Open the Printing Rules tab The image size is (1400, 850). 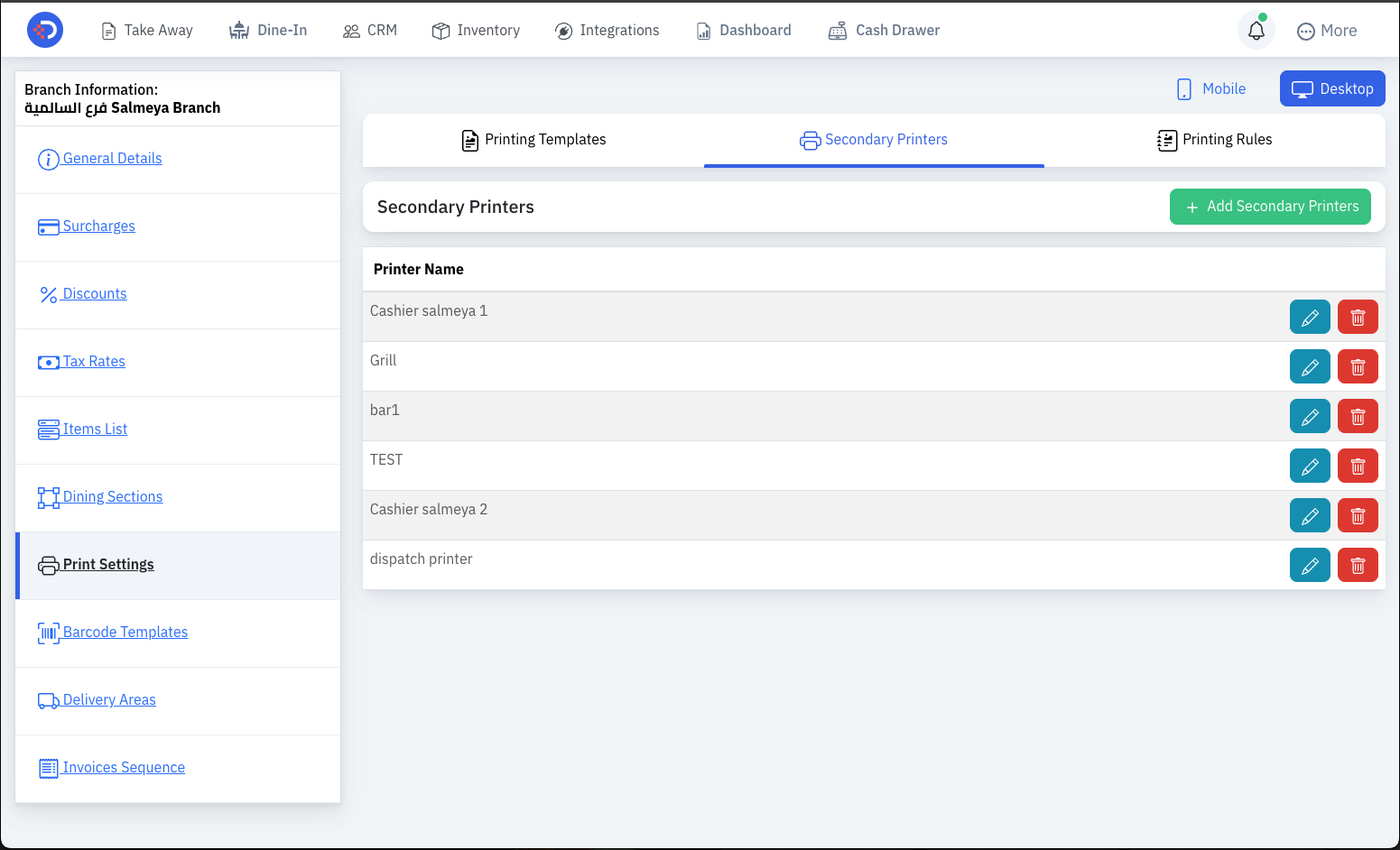pos(1215,140)
